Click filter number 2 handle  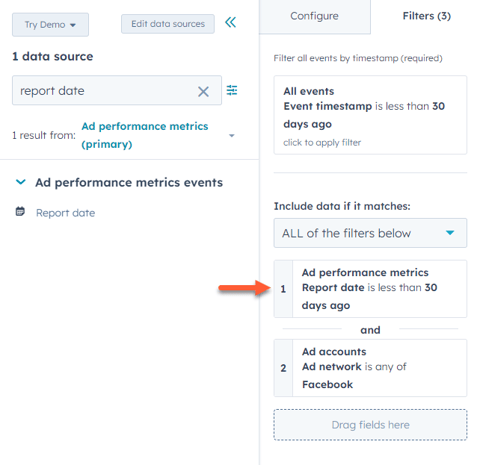(x=283, y=368)
